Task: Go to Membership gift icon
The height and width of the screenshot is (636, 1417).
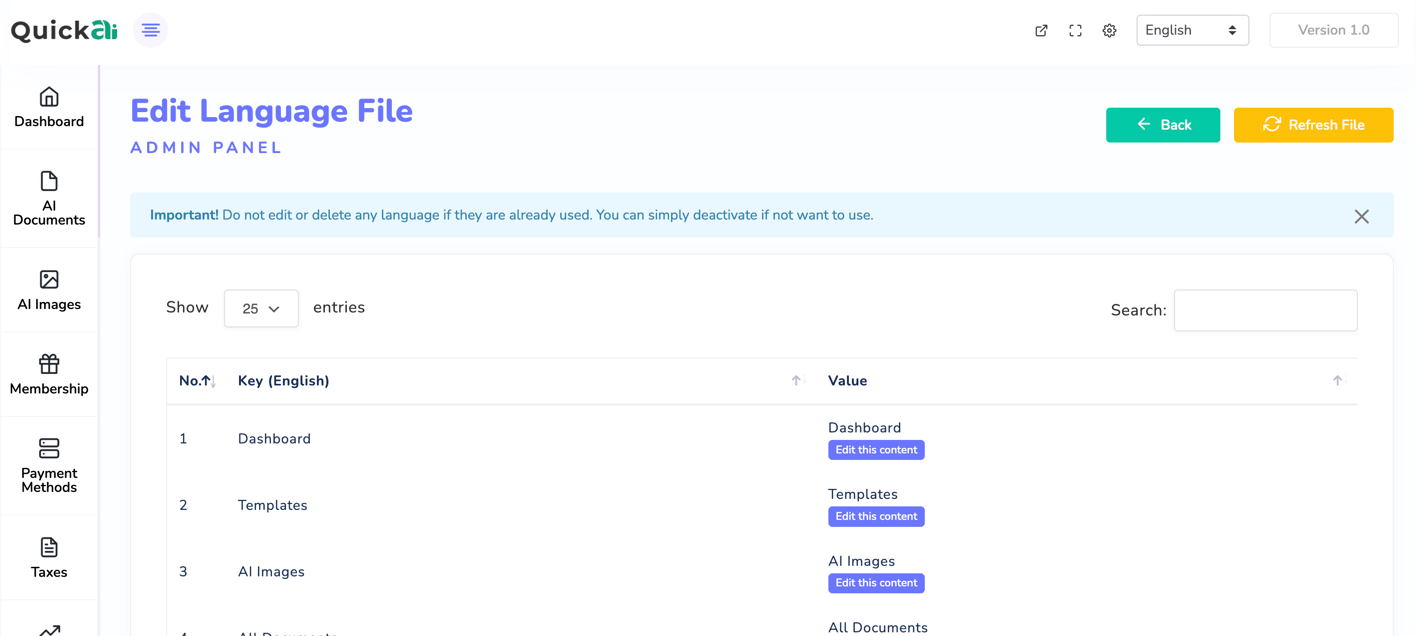Action: click(x=49, y=364)
